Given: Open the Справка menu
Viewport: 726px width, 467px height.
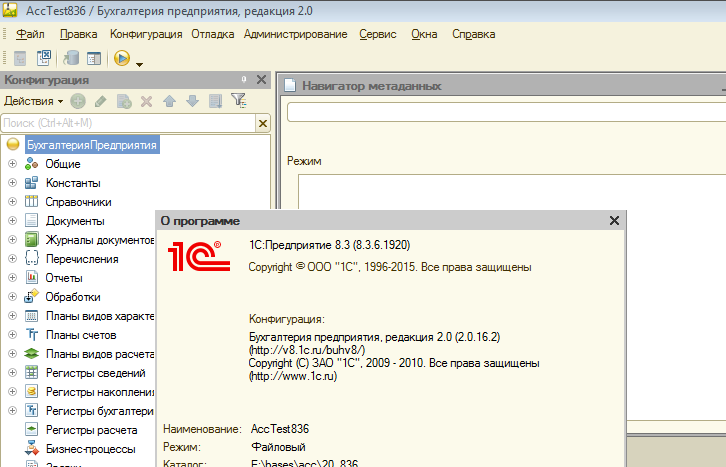Looking at the screenshot, I should 474,34.
